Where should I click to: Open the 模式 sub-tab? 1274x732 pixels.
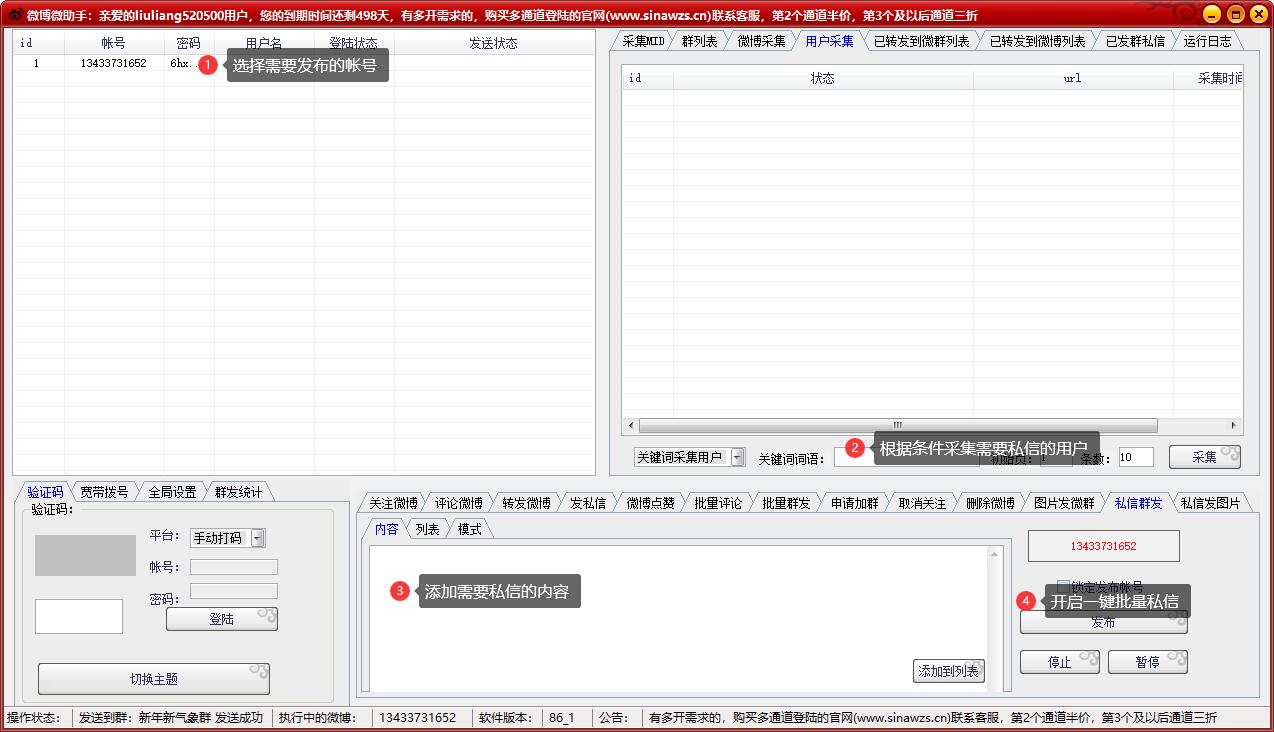click(x=469, y=529)
